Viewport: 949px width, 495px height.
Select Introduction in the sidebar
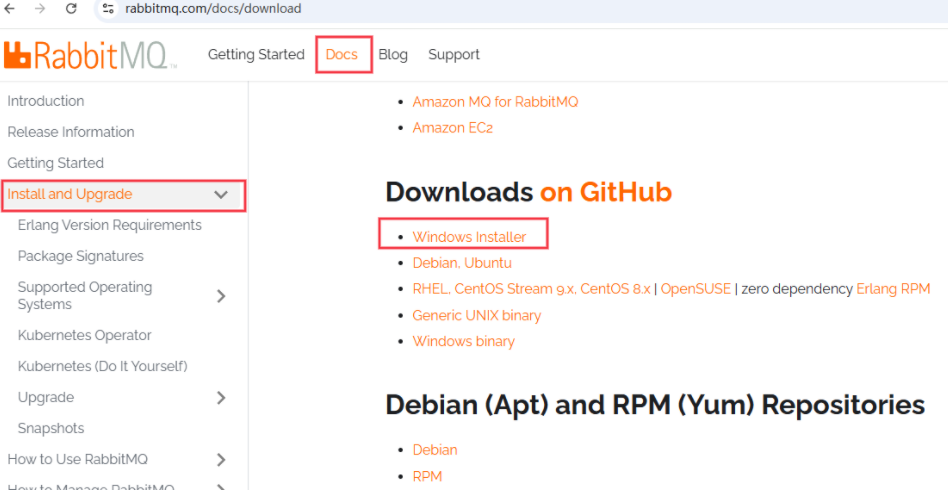pos(46,101)
